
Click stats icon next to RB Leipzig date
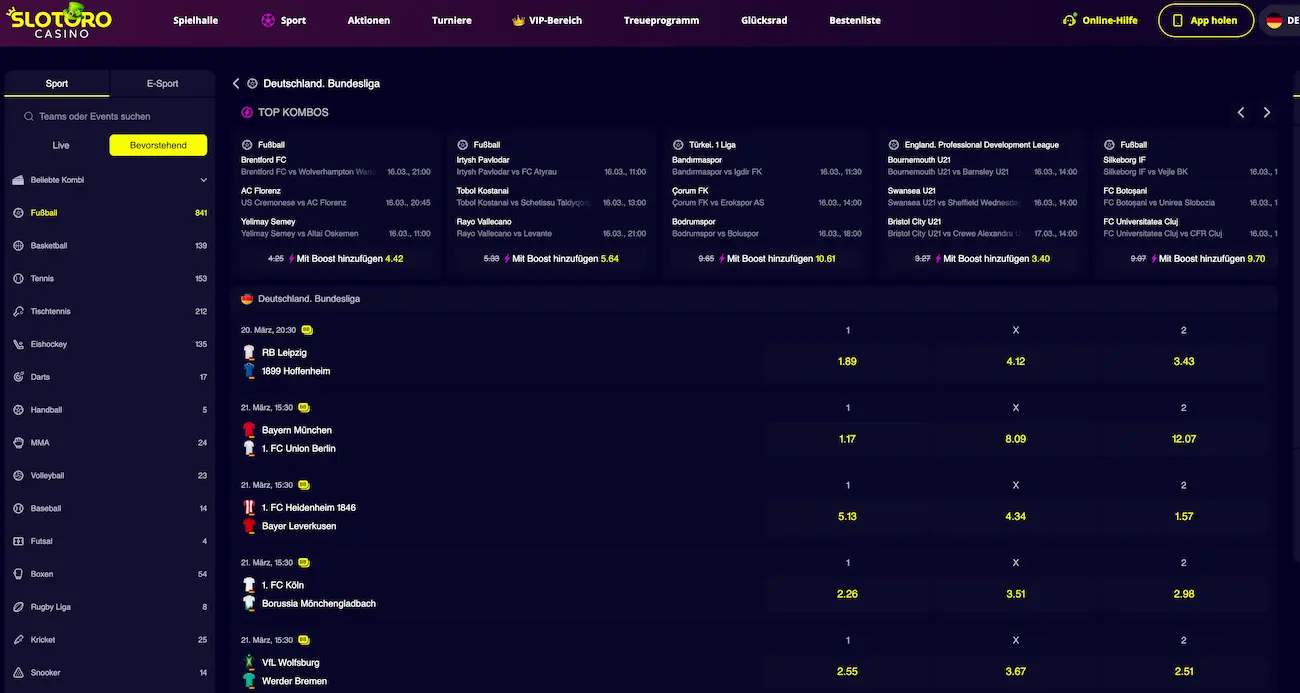pos(307,330)
